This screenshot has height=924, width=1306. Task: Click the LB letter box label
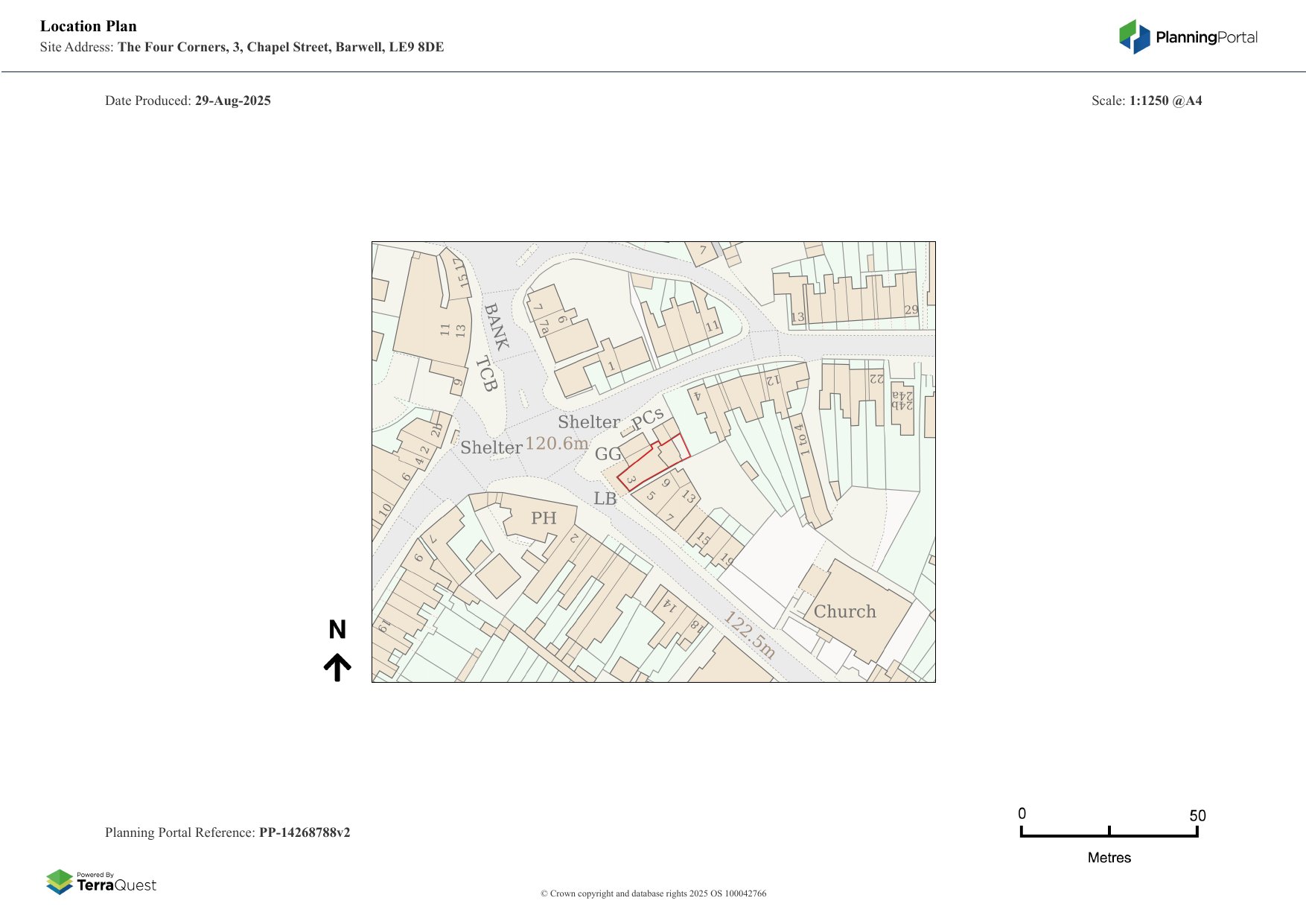click(605, 499)
